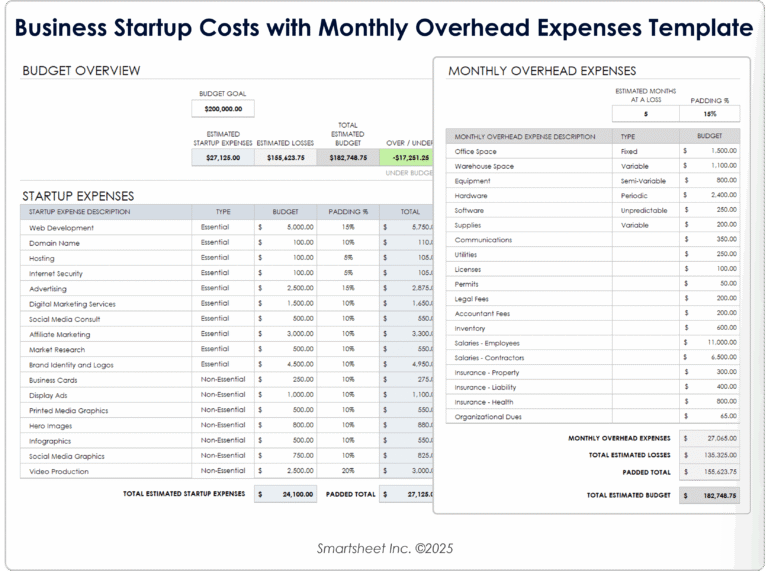Click the Total Estimated Budget value in overhead panel
The width and height of the screenshot is (768, 571).
[709, 495]
